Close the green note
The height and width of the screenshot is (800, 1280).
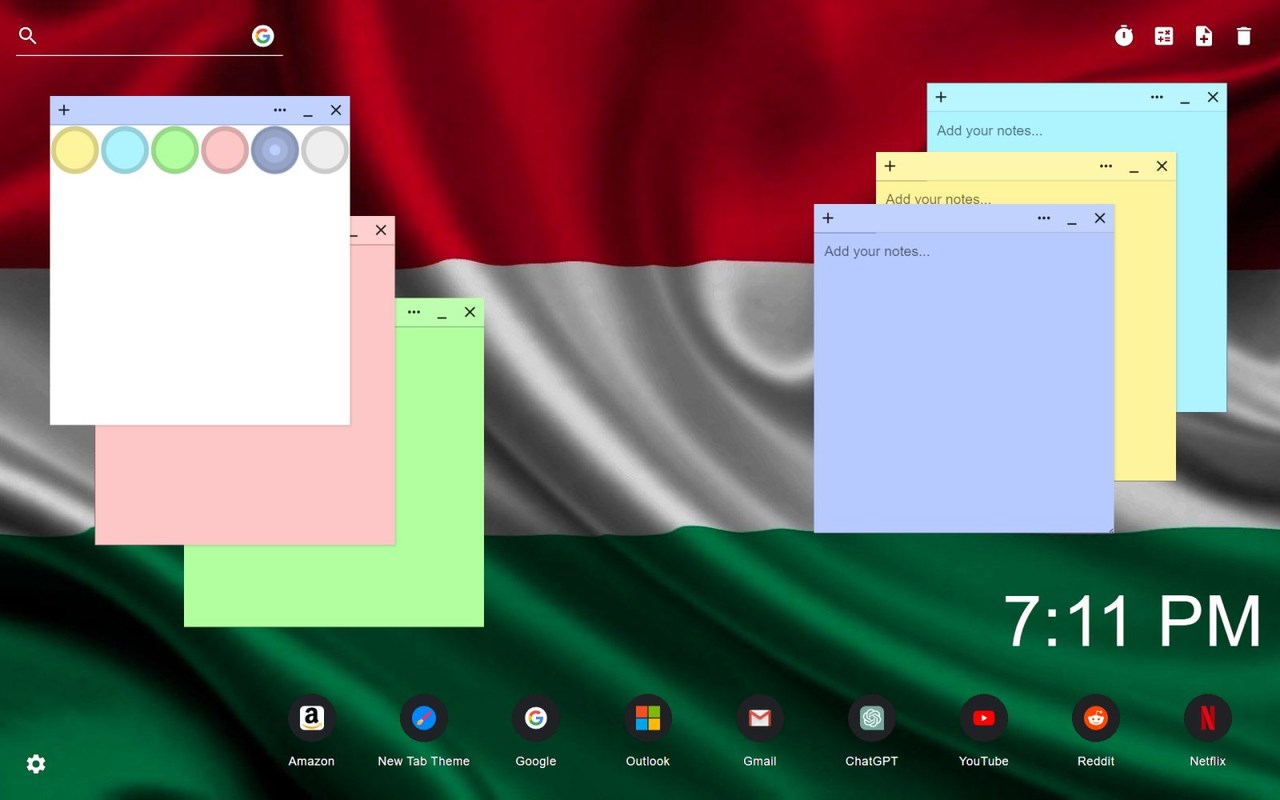pyautogui.click(x=470, y=312)
